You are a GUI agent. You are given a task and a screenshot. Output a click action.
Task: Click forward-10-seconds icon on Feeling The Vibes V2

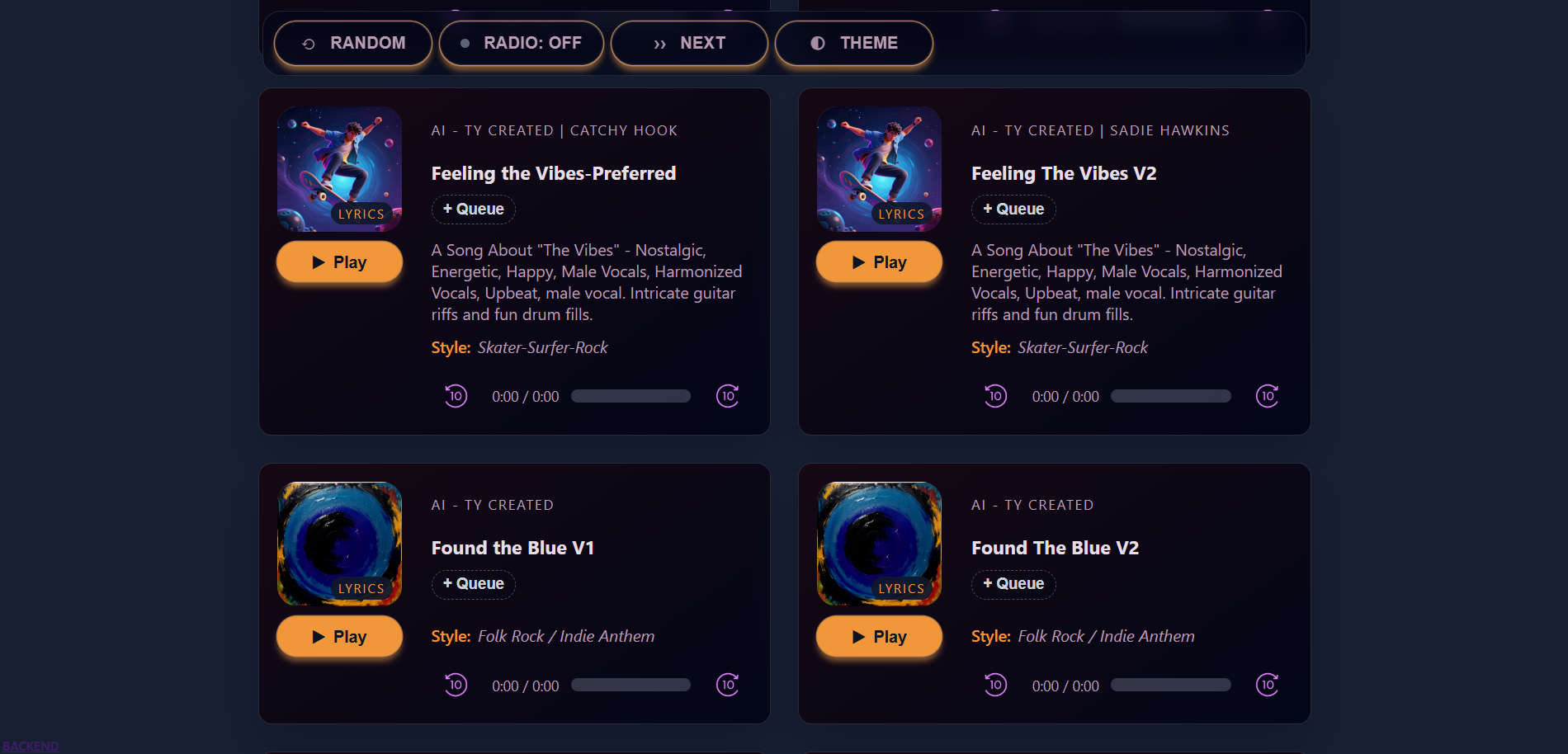pyautogui.click(x=1267, y=396)
